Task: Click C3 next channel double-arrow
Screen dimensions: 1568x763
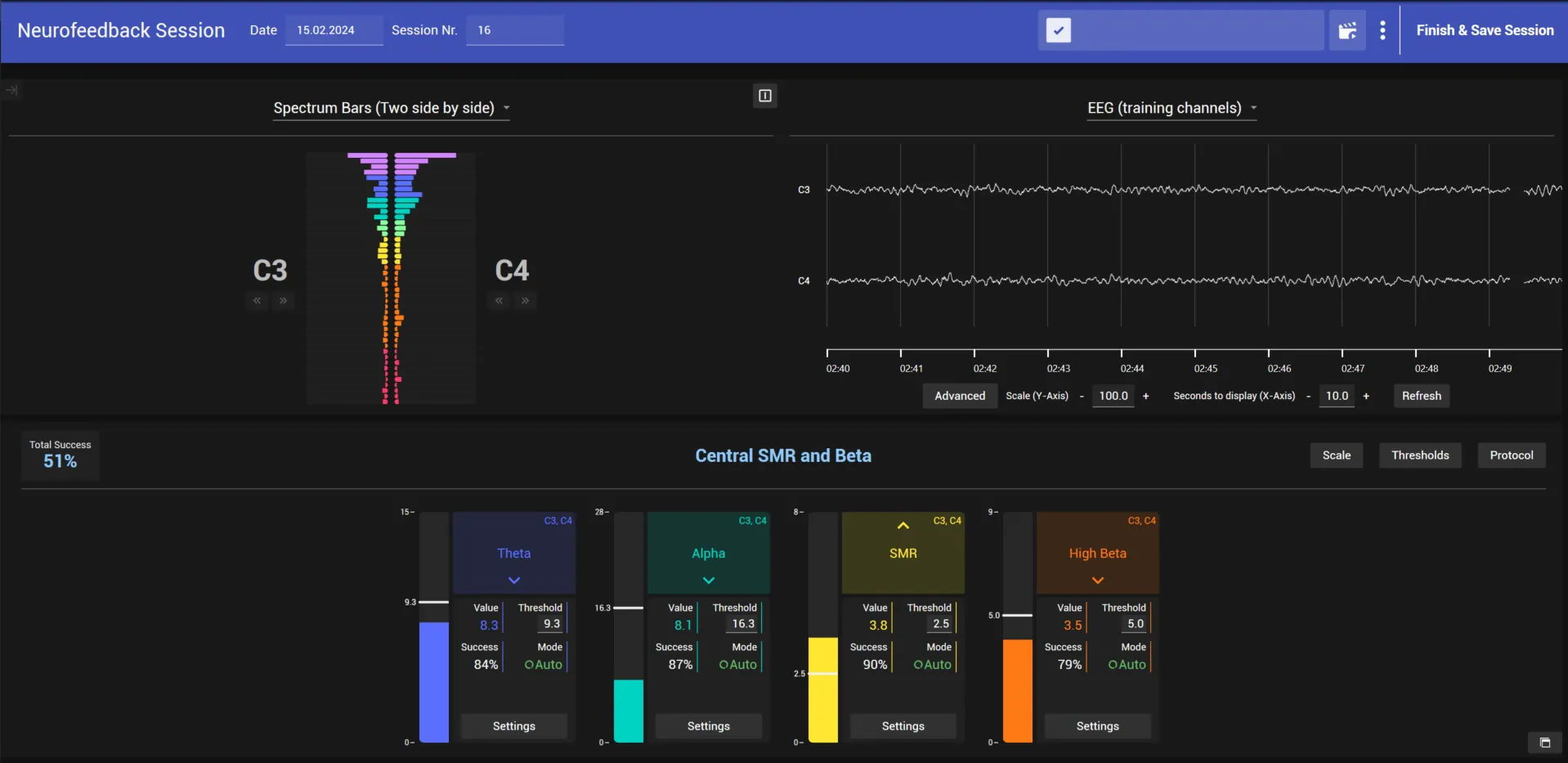Action: tap(283, 301)
